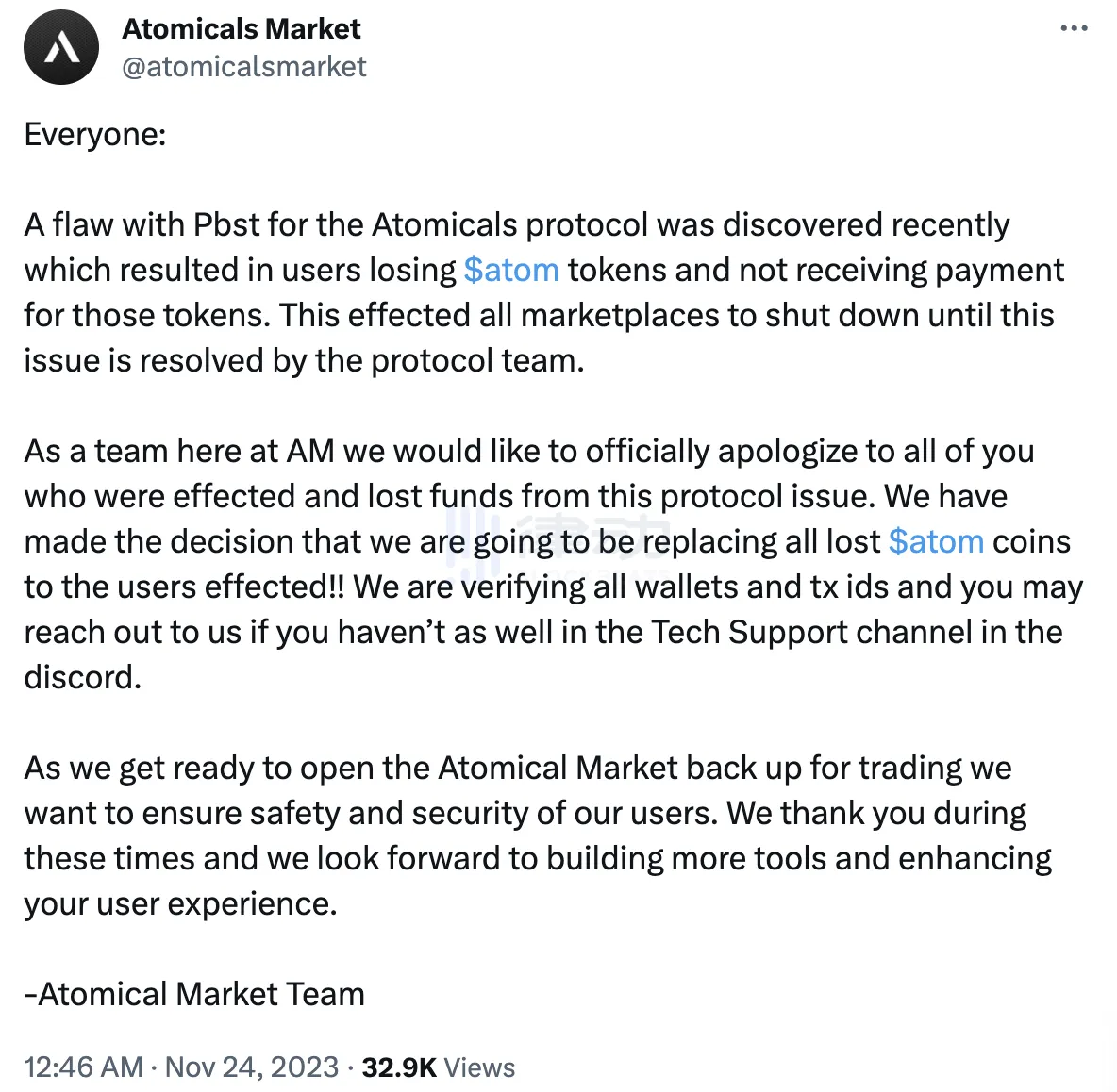Screen dimensions: 1117x1092
Task: Click the $atom token mention near 'losing'
Action: click(x=509, y=270)
